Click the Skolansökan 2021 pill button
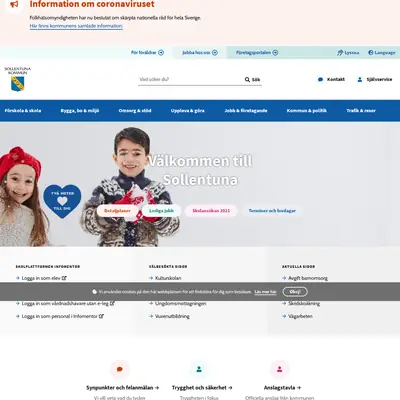The height and width of the screenshot is (400, 400). tap(211, 211)
